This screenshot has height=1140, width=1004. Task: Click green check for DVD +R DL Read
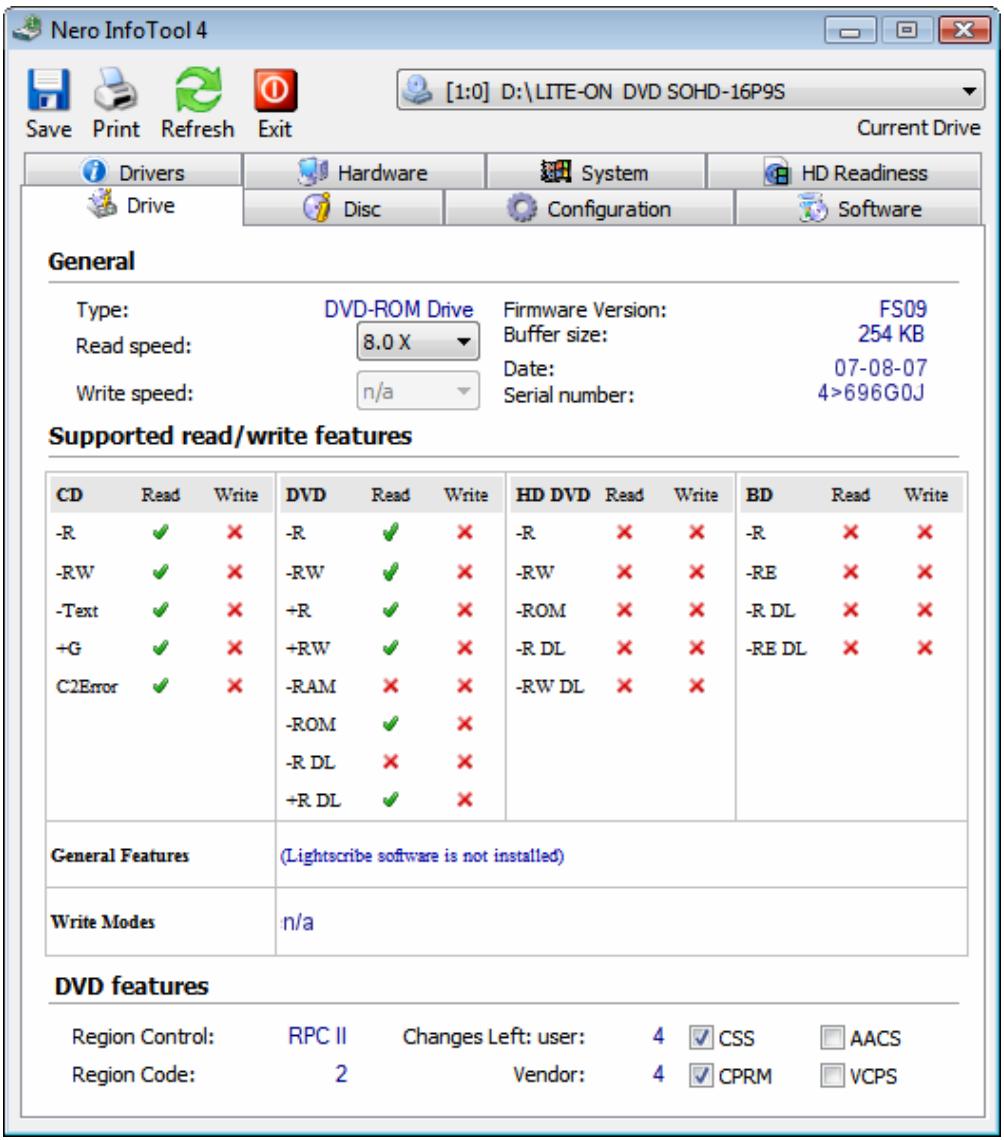(390, 800)
